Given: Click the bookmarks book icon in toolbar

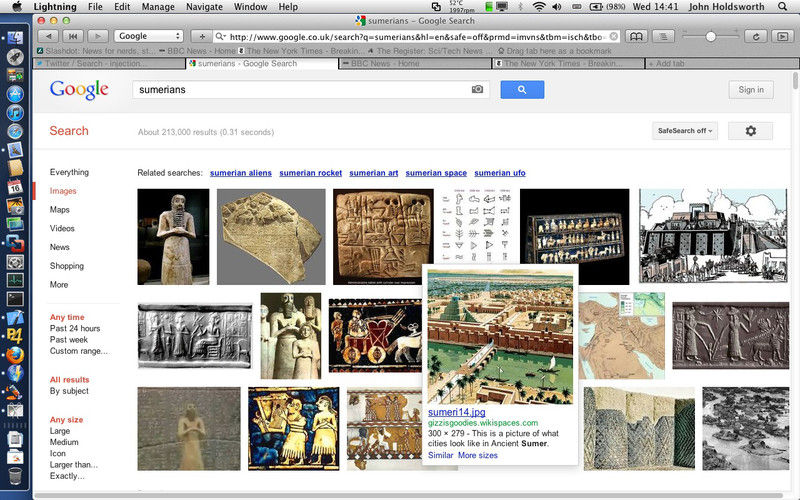Looking at the screenshot, I should (635, 36).
